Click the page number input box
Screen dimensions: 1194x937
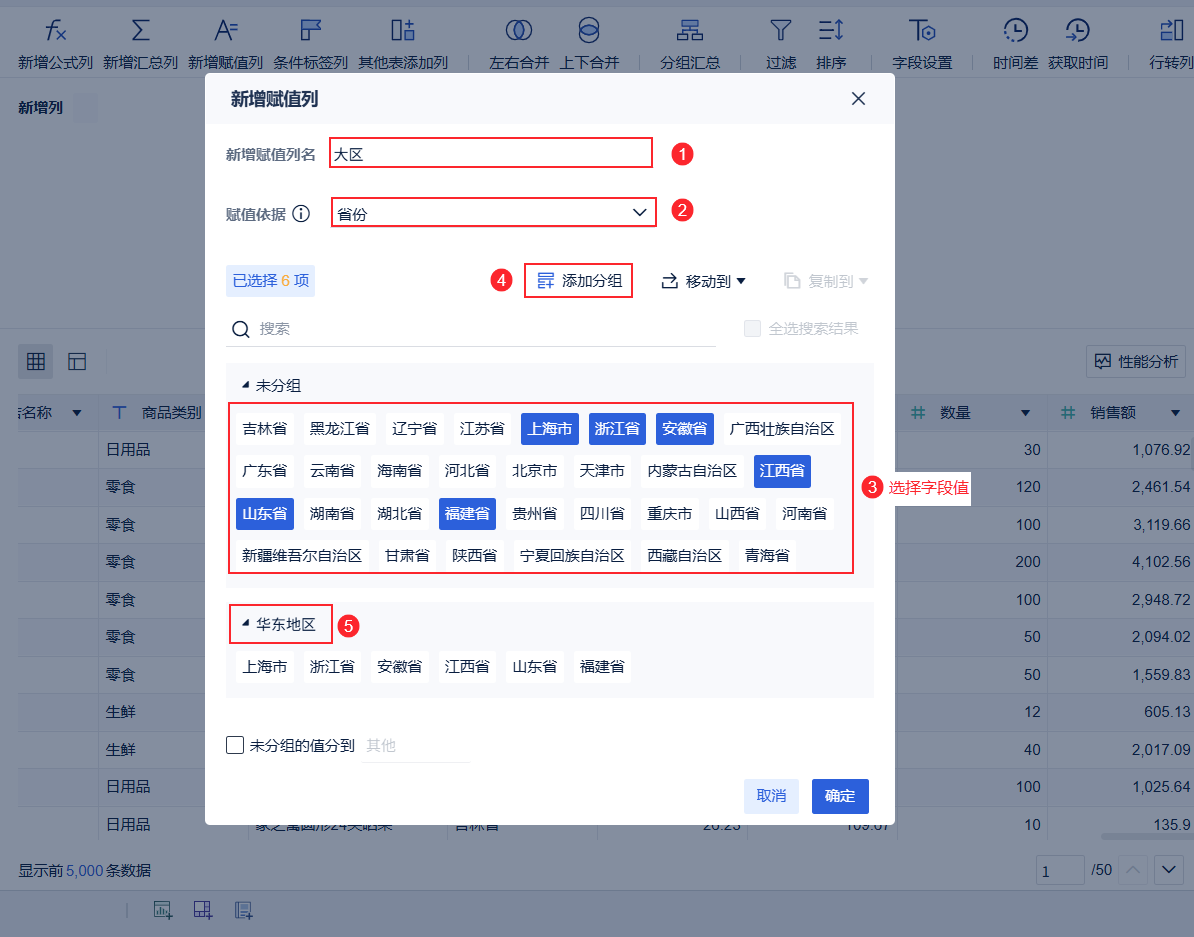pyautogui.click(x=1060, y=870)
